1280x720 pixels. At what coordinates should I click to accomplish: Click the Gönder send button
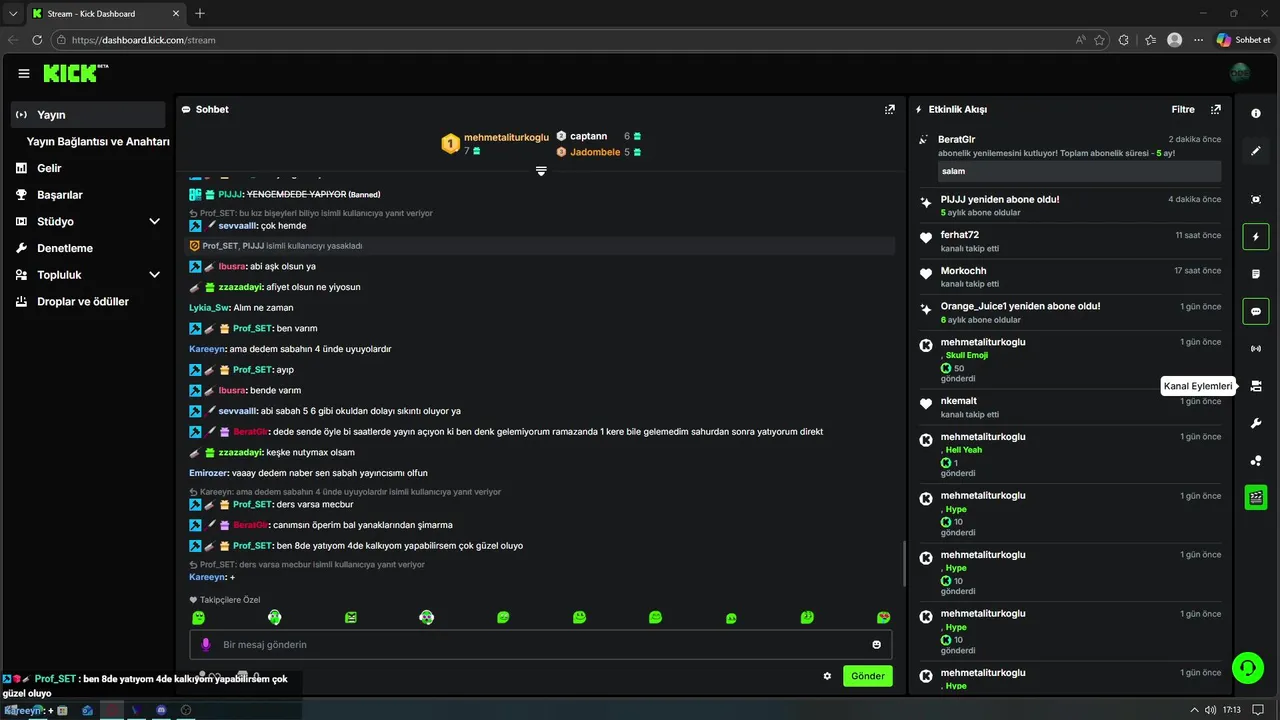[867, 676]
